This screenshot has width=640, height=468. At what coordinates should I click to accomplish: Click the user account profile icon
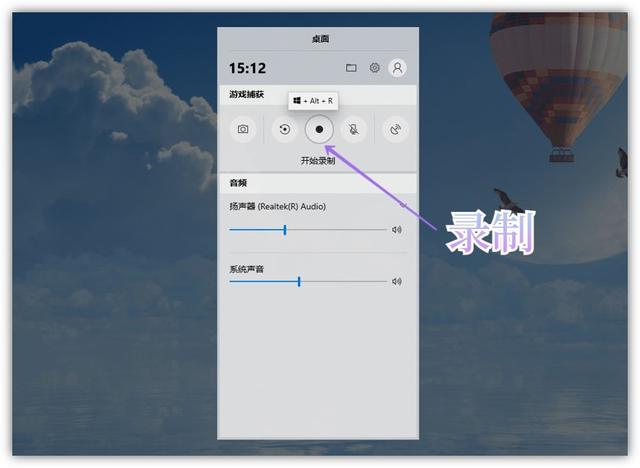click(x=398, y=68)
